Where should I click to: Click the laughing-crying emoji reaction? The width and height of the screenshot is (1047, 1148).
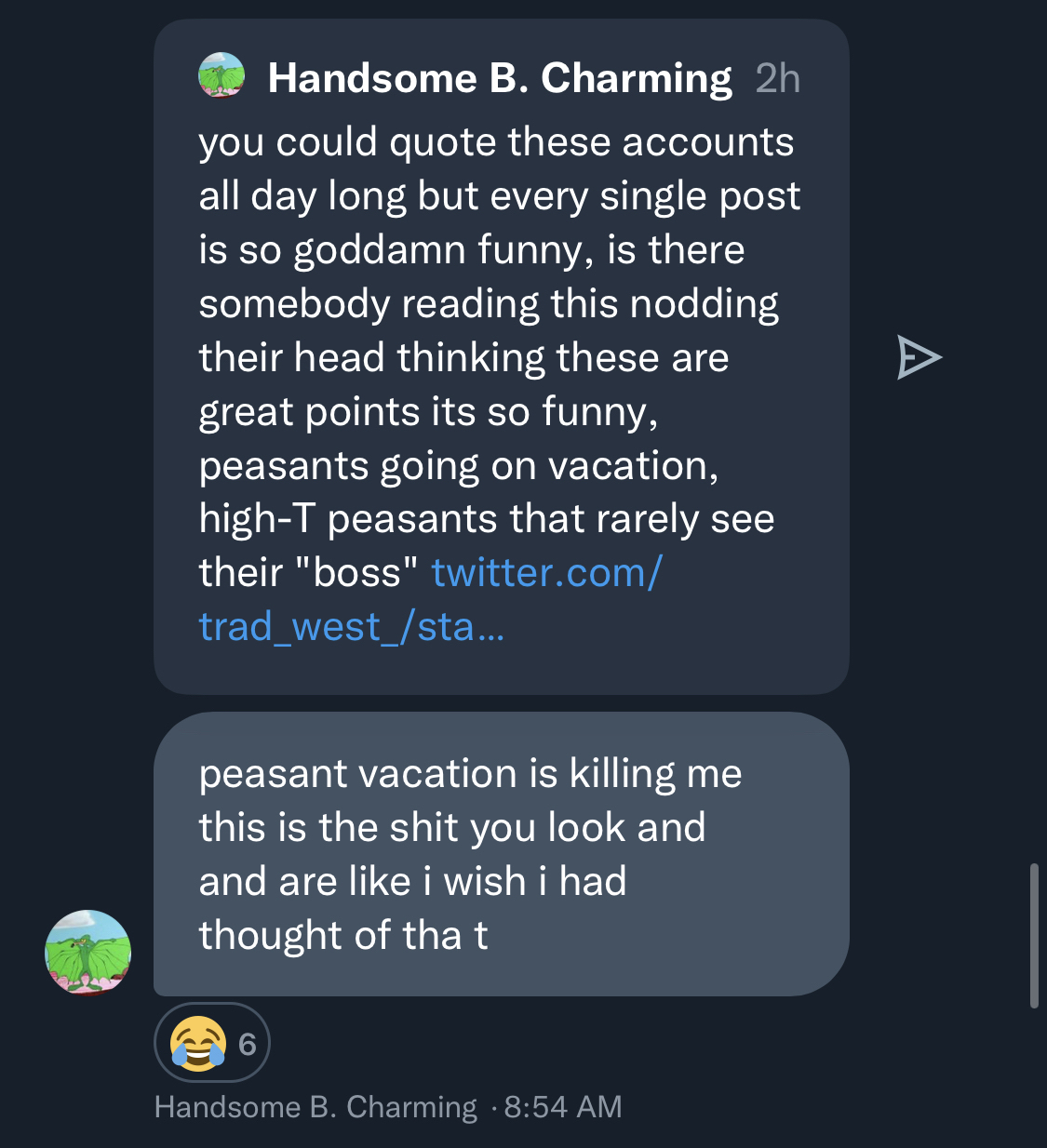coord(197,1043)
